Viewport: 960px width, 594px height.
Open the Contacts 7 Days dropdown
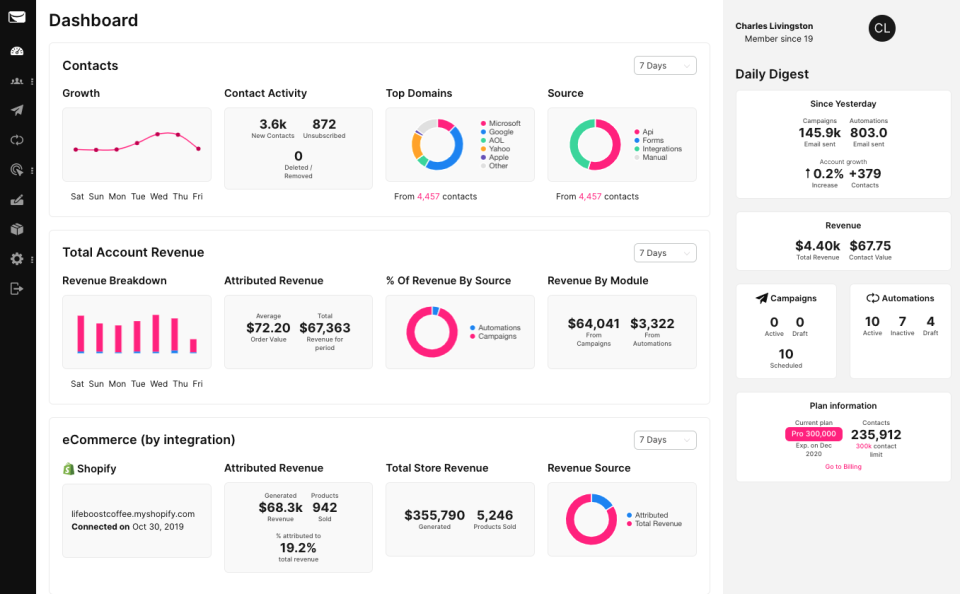click(664, 64)
